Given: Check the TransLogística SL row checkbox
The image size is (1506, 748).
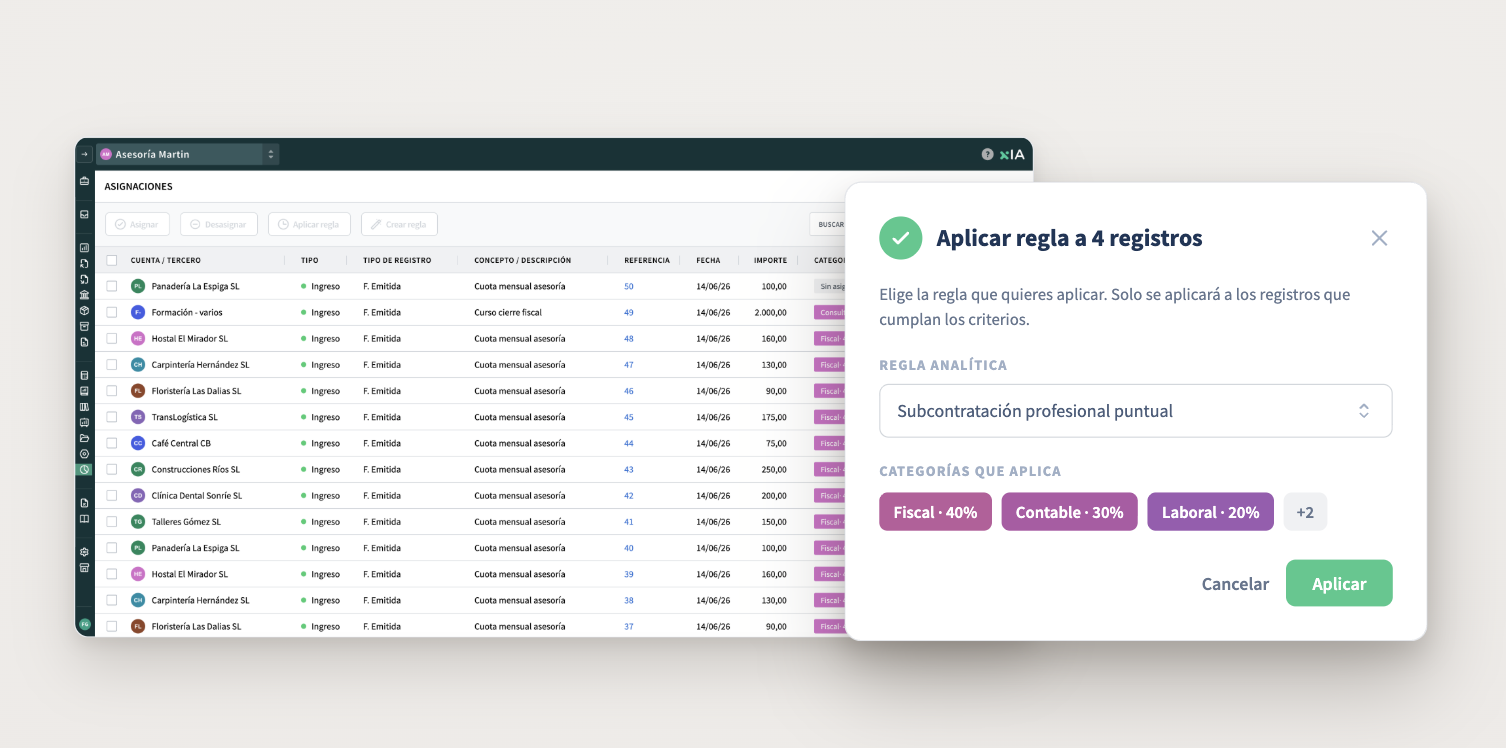Looking at the screenshot, I should [112, 417].
